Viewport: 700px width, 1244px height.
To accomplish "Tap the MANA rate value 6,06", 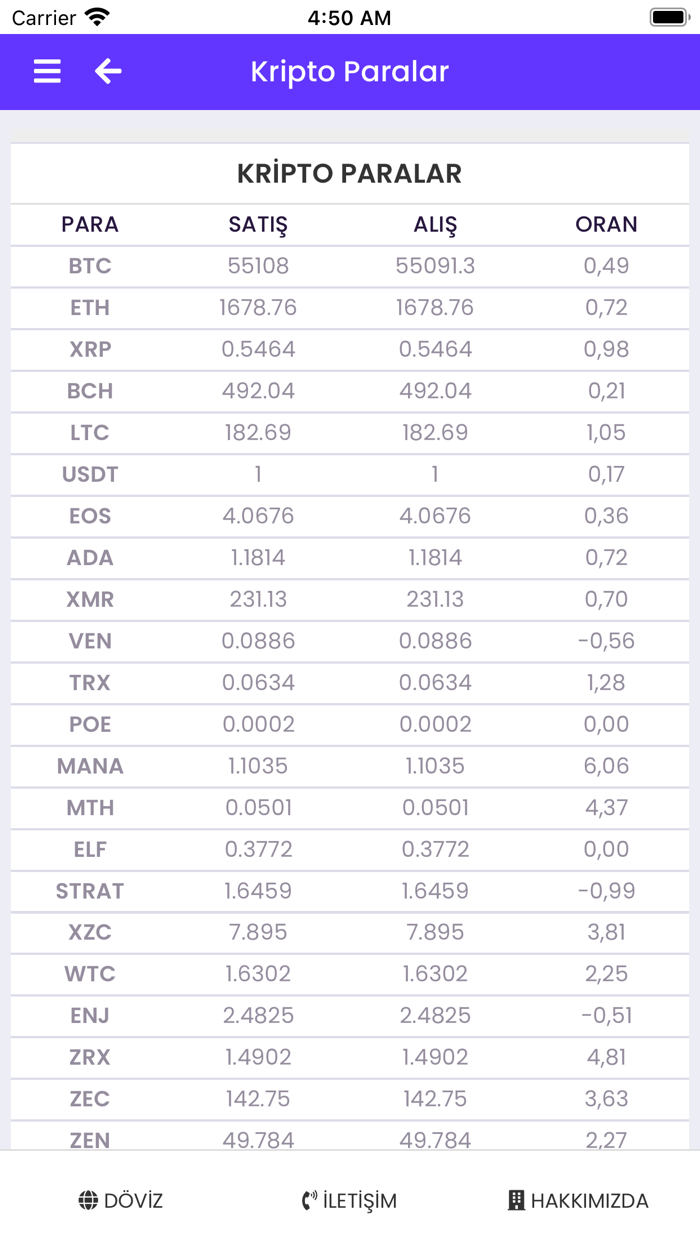I will click(606, 766).
